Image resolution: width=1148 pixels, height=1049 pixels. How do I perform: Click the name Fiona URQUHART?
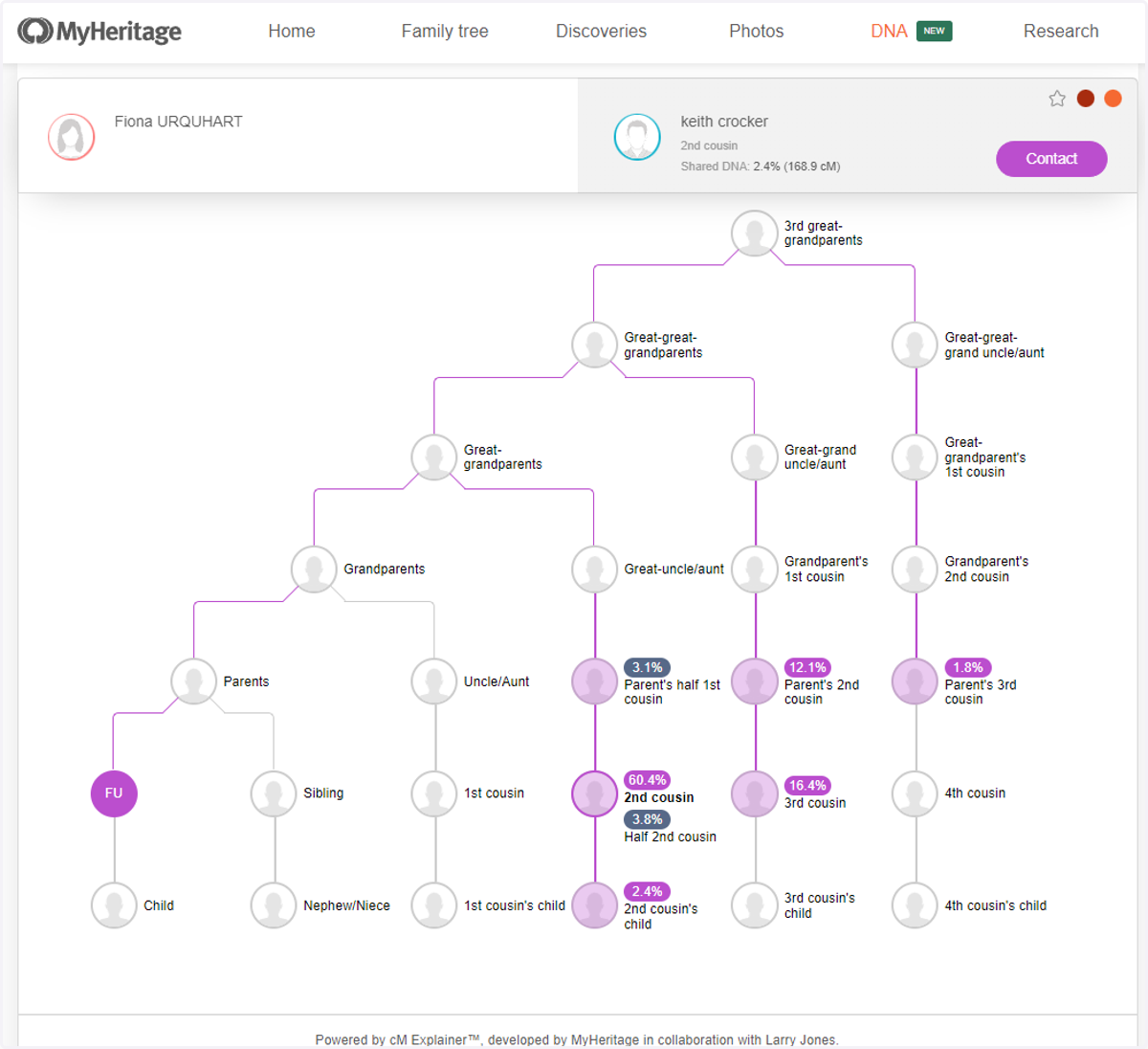click(x=179, y=122)
